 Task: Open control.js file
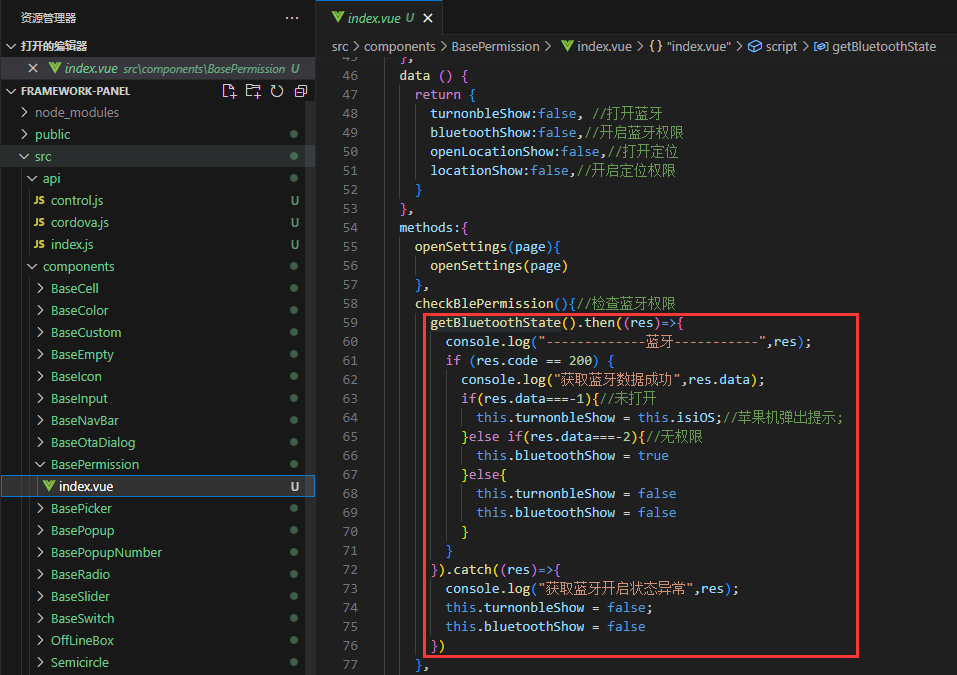[x=77, y=200]
